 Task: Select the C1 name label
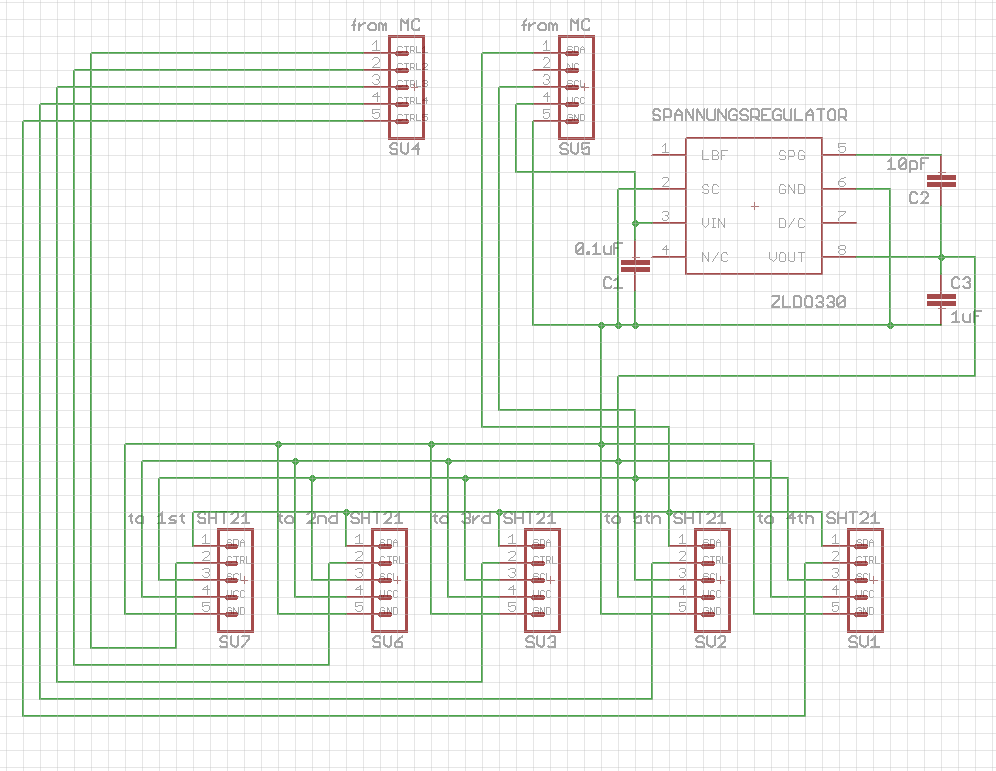612,283
